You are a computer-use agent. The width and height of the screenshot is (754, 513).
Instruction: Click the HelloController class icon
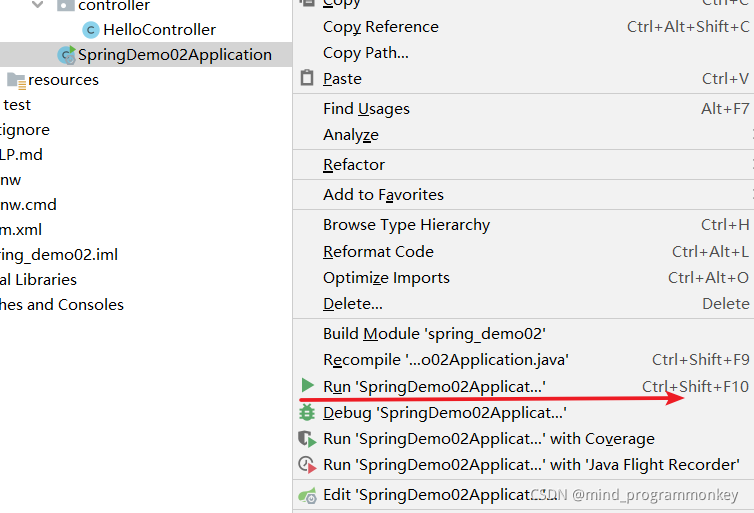tap(90, 30)
